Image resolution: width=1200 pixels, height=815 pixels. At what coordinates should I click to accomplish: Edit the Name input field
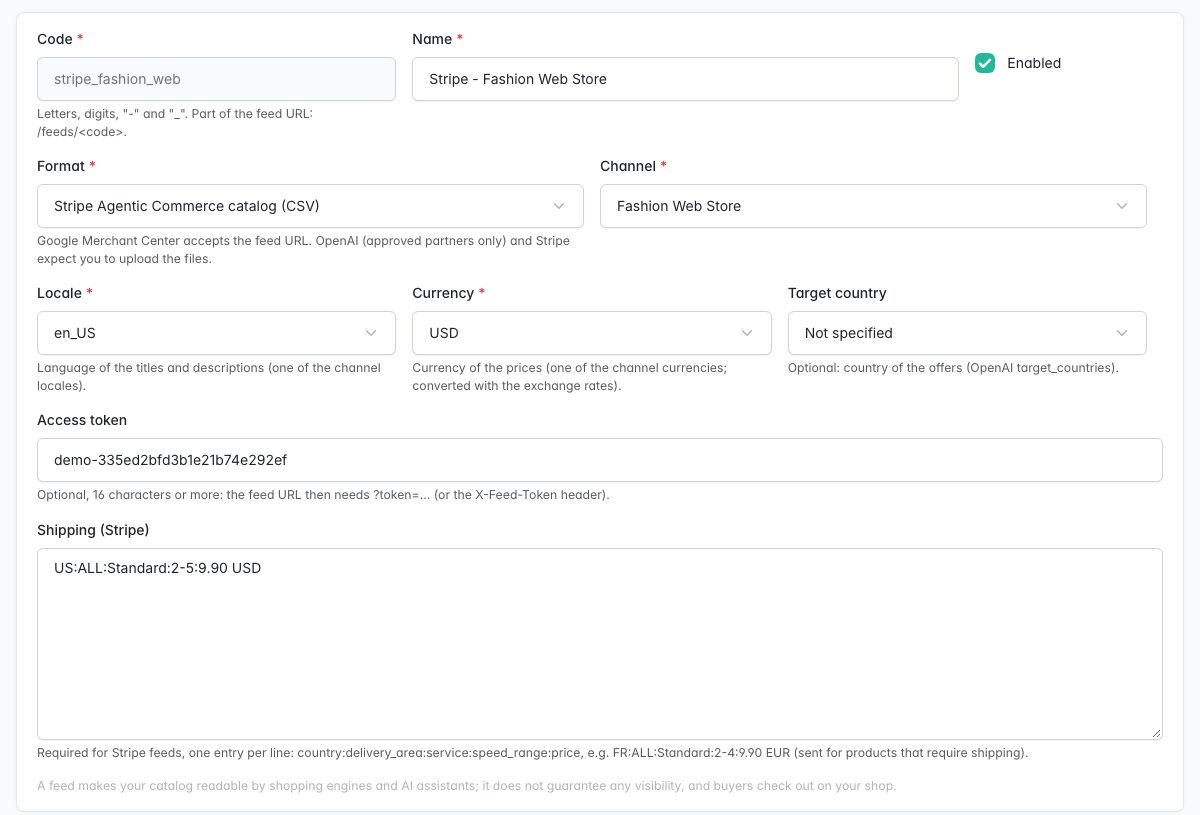685,79
